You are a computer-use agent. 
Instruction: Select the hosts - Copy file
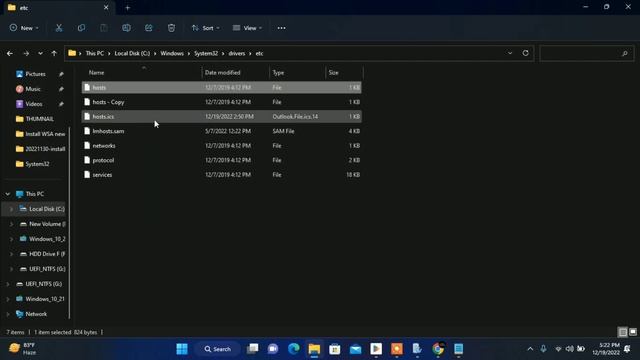(221, 102)
